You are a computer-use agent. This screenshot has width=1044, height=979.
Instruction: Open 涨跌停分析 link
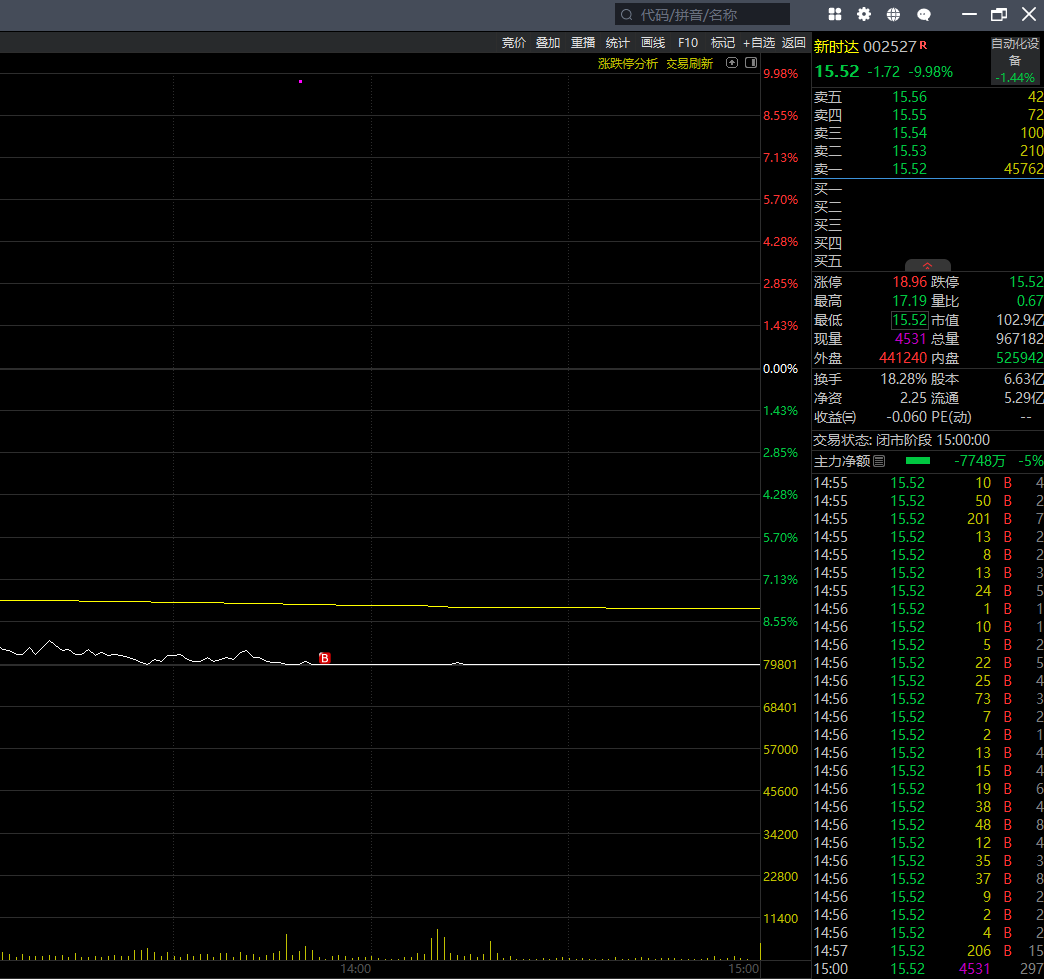point(627,63)
